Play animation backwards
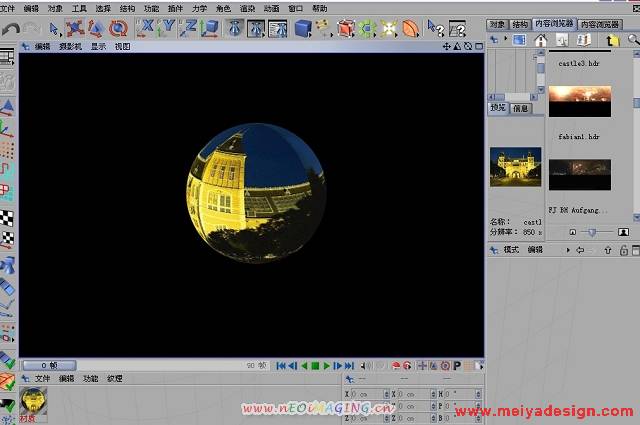The width and height of the screenshot is (640, 425). coord(304,366)
